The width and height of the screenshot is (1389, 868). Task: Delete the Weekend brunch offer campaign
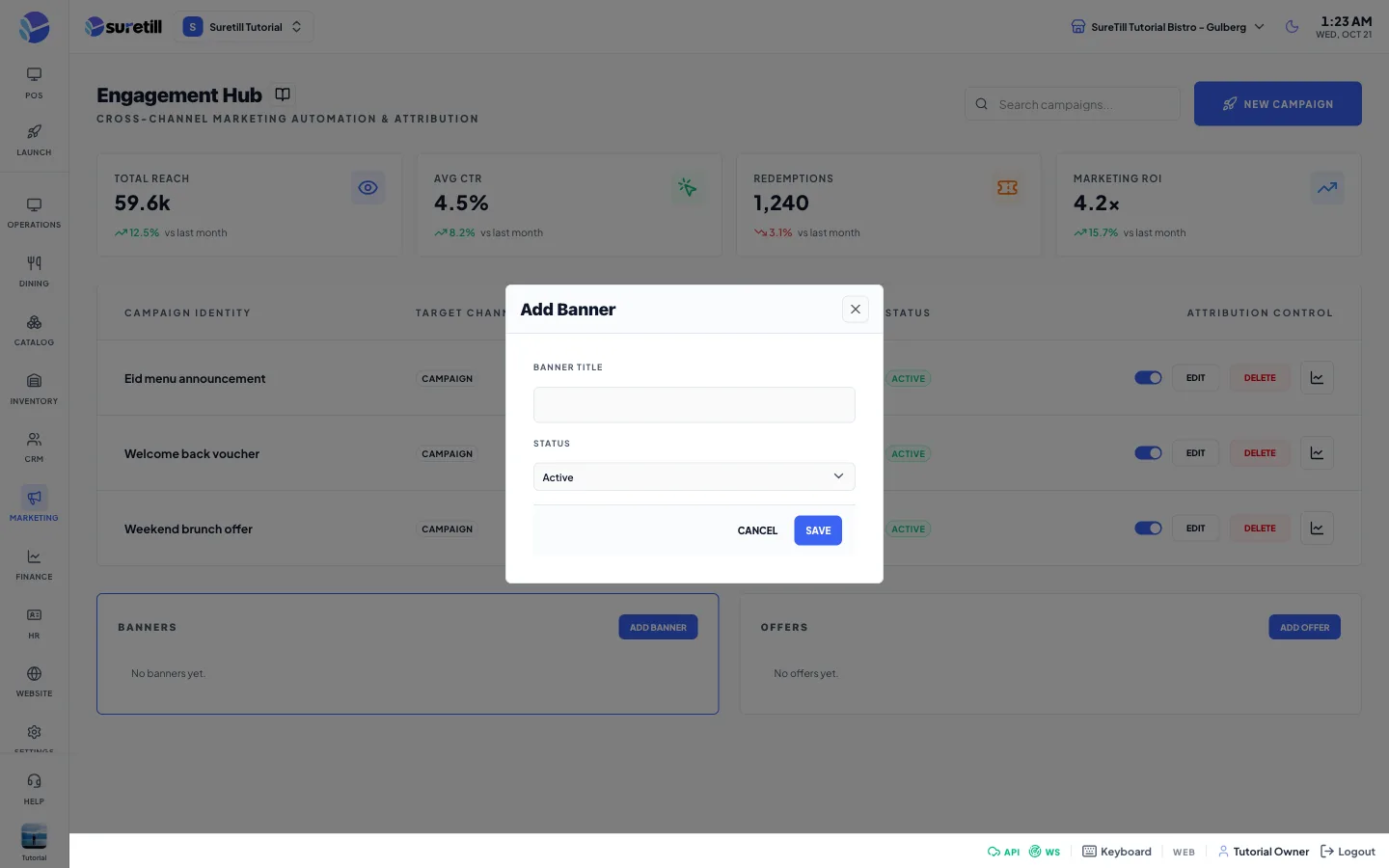[x=1260, y=529]
